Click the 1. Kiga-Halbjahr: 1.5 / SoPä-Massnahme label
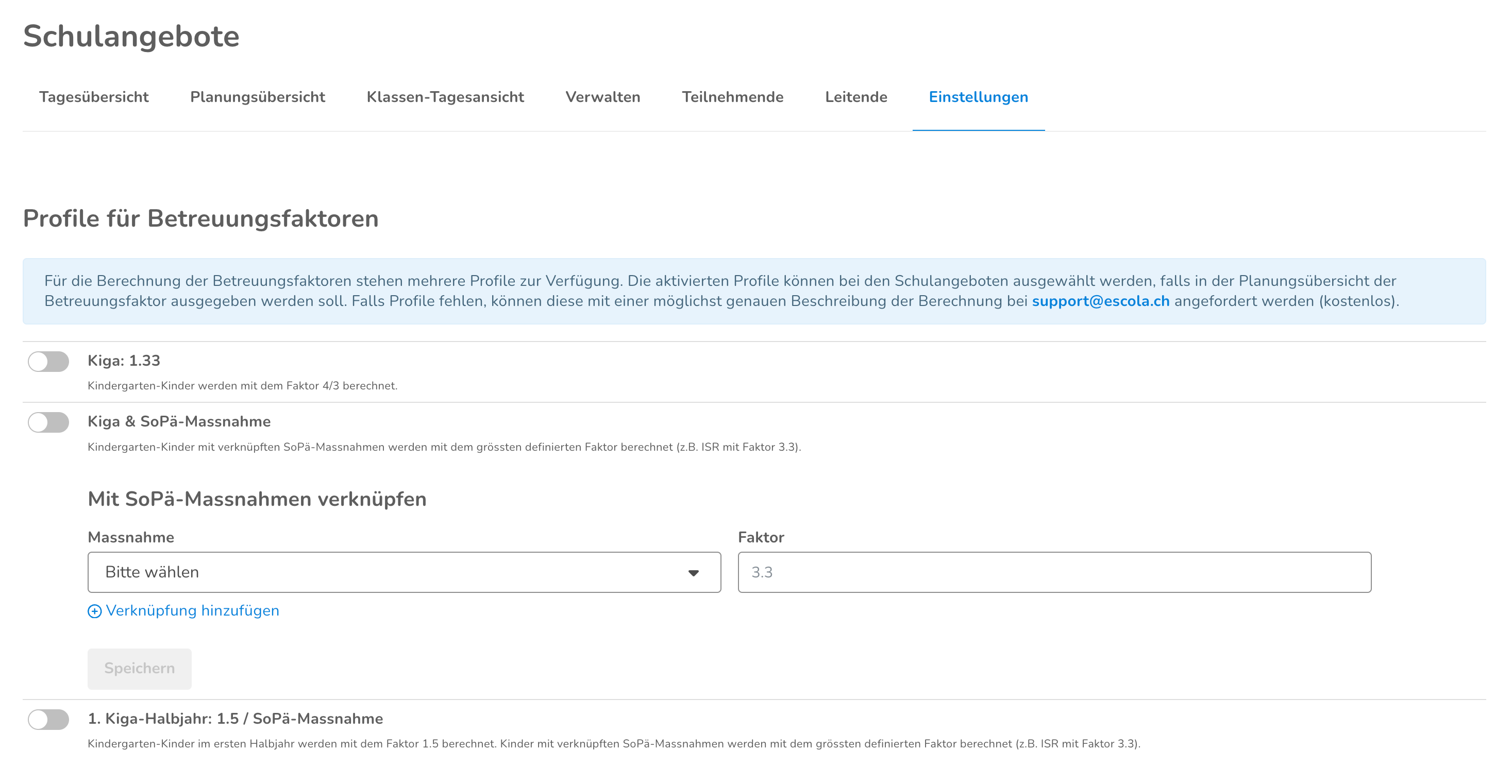 point(235,719)
